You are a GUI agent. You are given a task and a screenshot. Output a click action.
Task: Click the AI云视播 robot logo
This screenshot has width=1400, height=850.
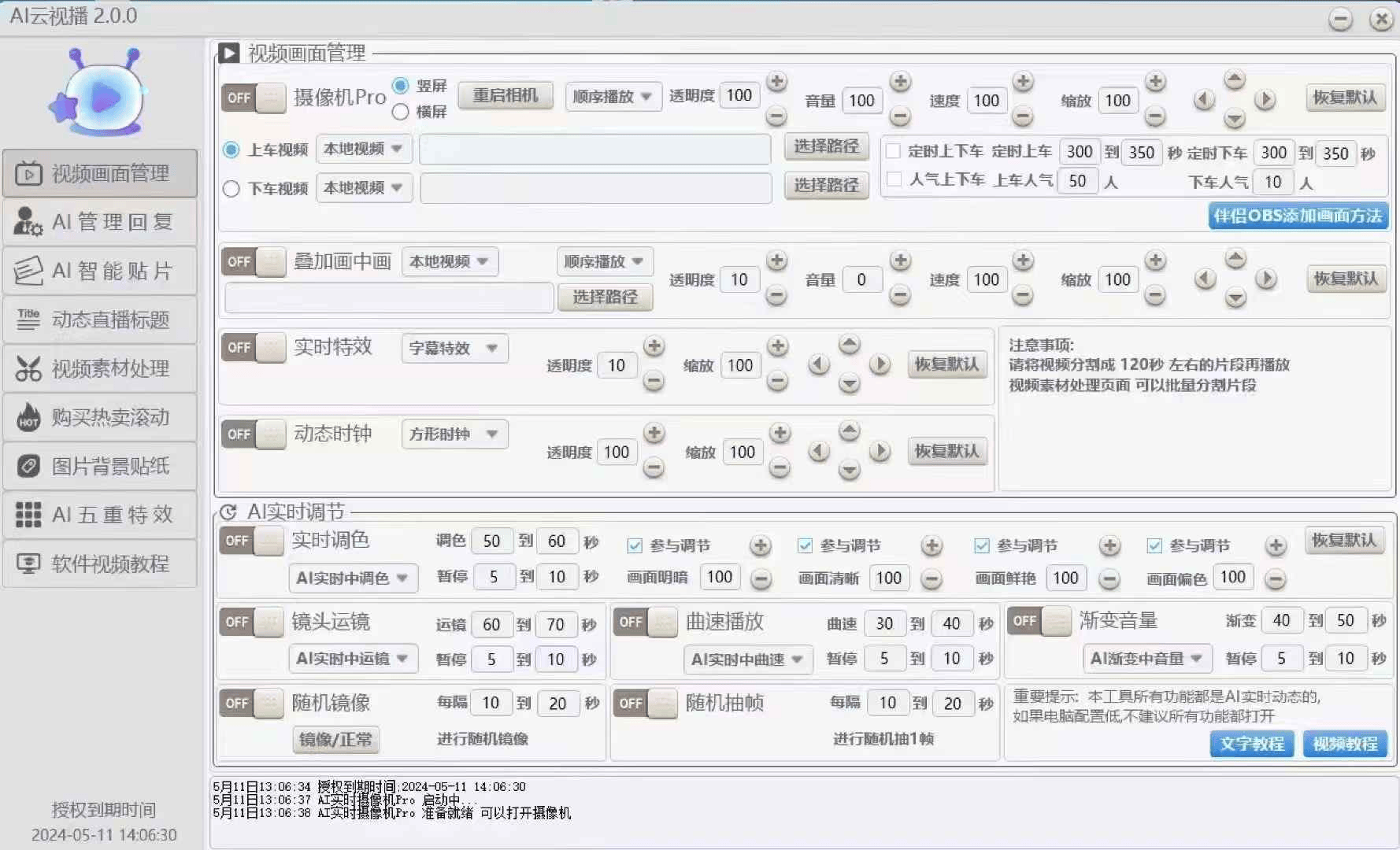tap(99, 93)
